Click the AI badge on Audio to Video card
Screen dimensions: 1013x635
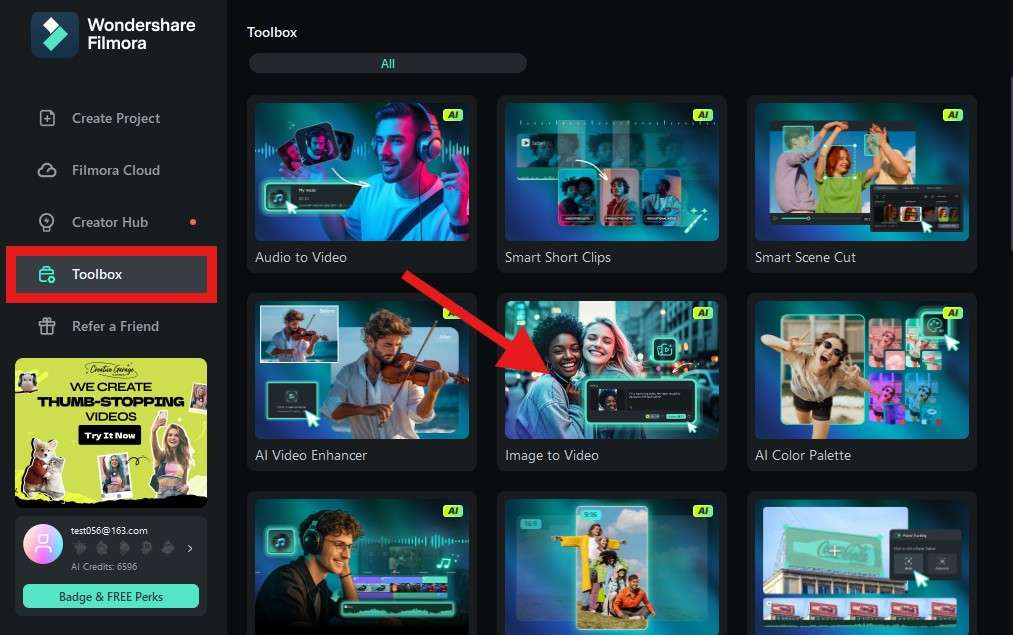click(x=453, y=115)
